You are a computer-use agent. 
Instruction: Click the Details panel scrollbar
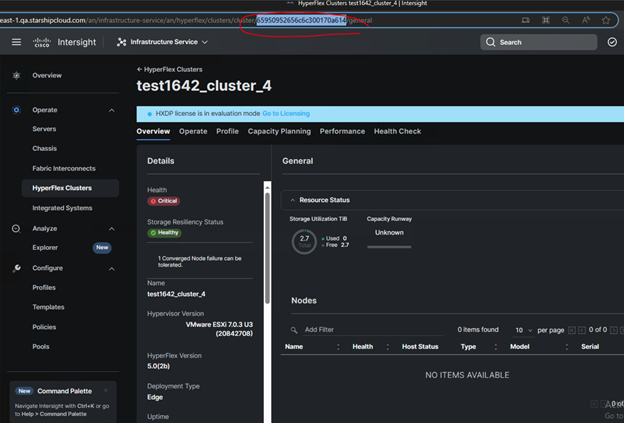(x=267, y=249)
